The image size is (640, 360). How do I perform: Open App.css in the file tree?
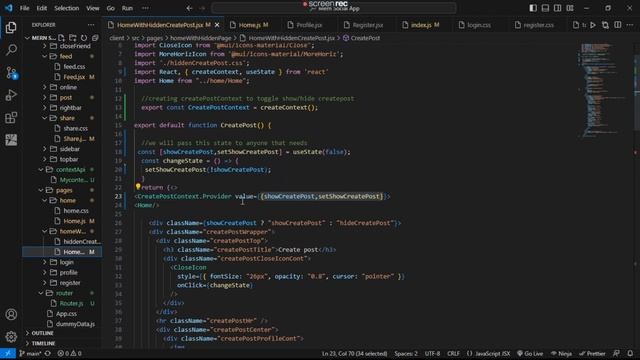coord(66,314)
